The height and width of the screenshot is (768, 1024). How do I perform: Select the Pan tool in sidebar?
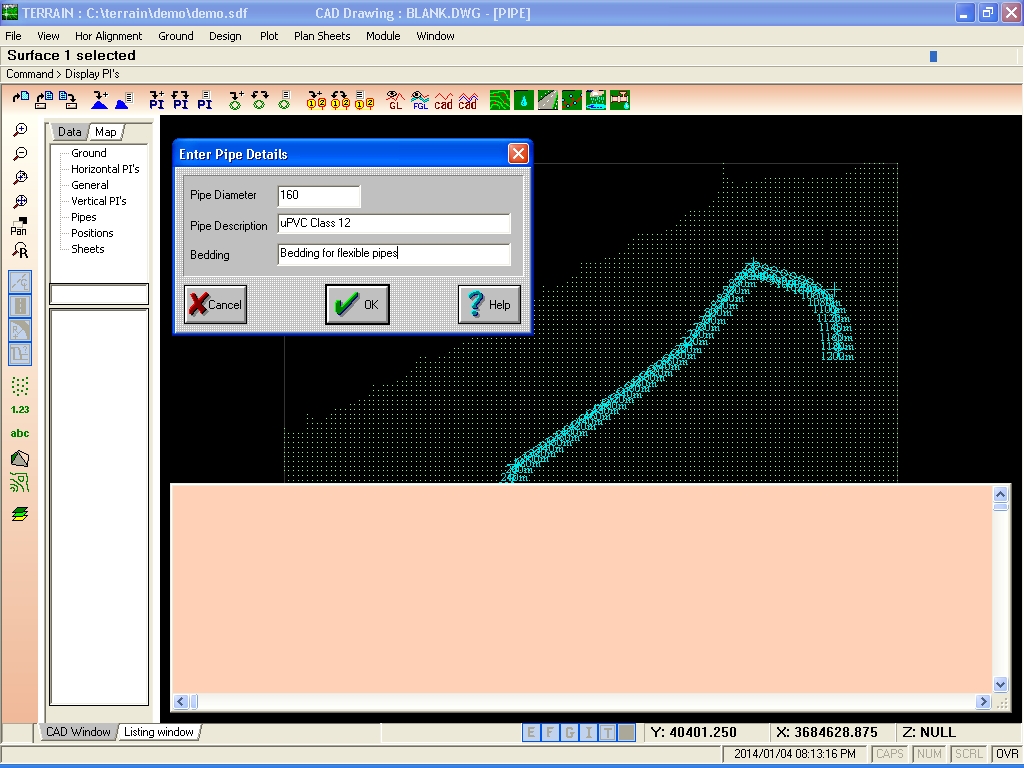pos(19,226)
